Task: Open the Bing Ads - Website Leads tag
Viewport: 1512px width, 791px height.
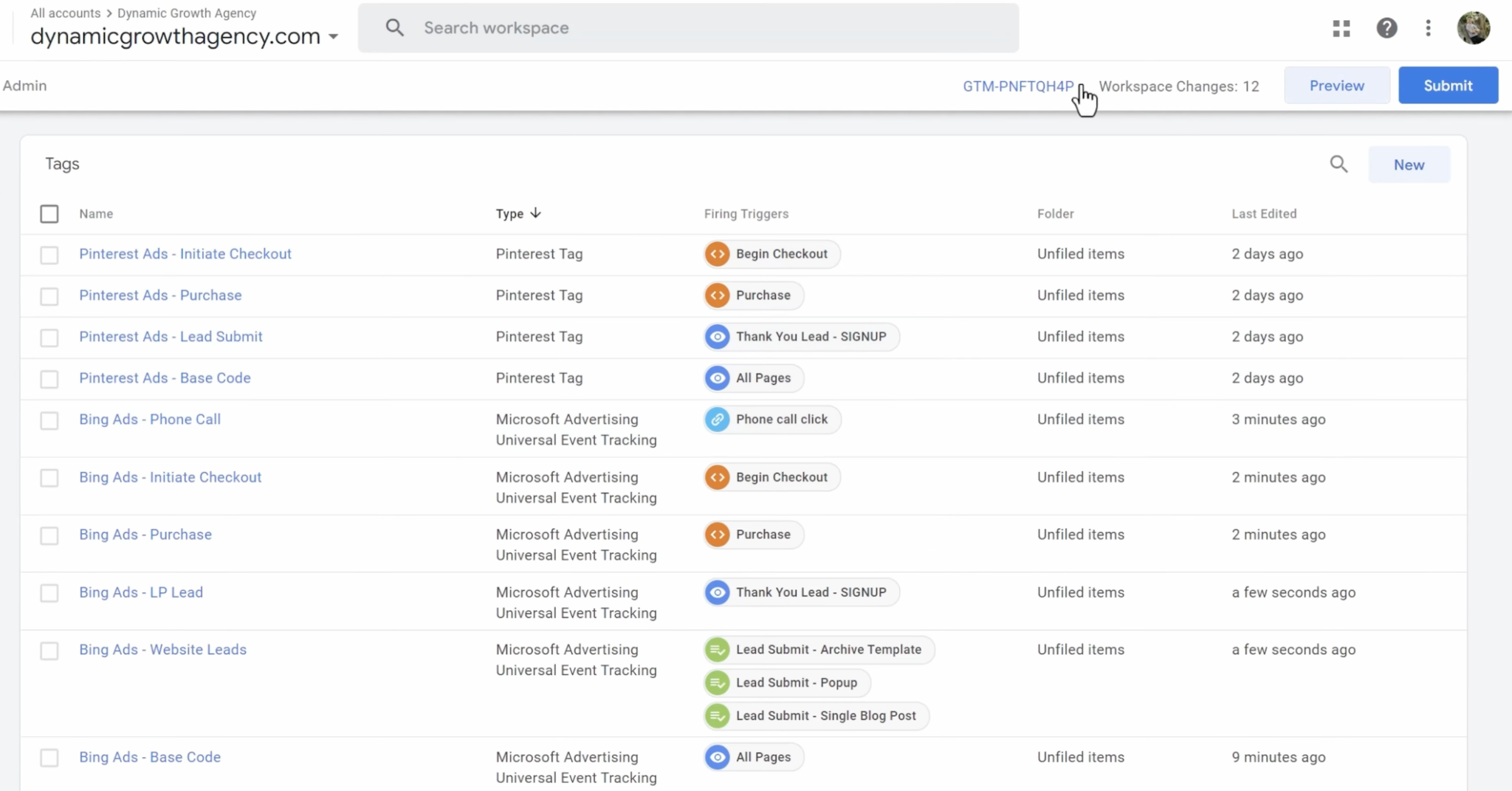Action: 163,650
